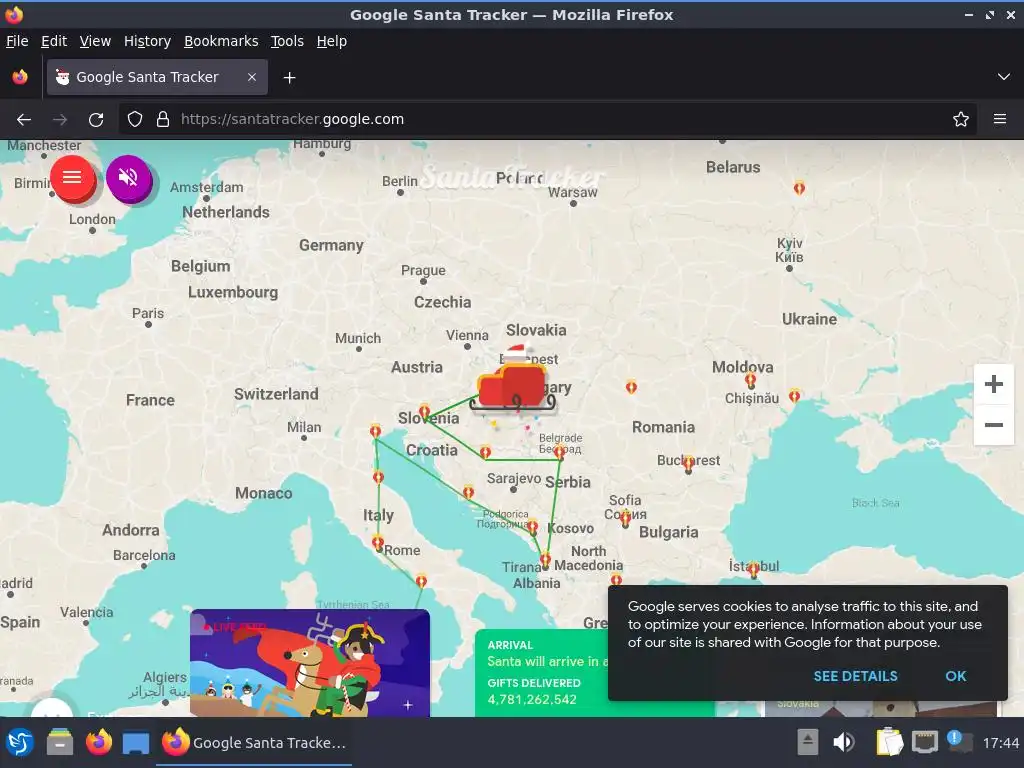Click the gift pin on Bucharest
The height and width of the screenshot is (768, 1024).
[x=688, y=464]
